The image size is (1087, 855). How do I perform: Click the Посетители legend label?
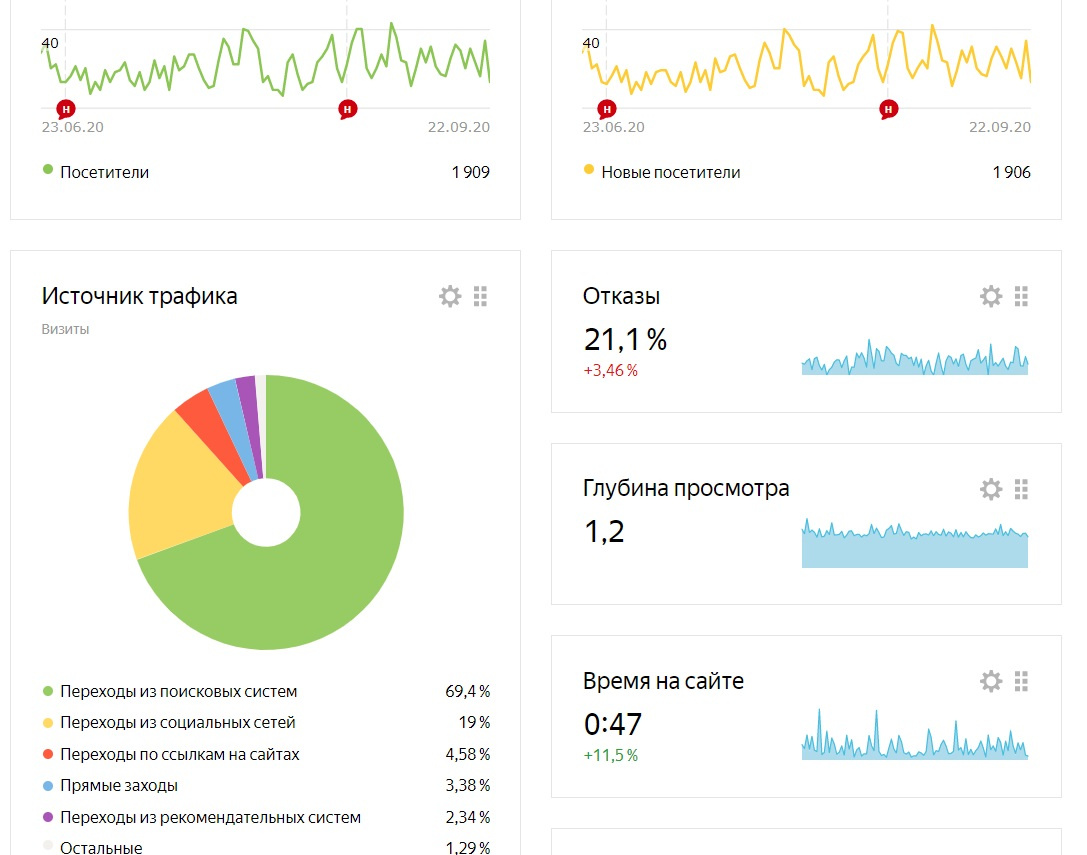[x=105, y=172]
